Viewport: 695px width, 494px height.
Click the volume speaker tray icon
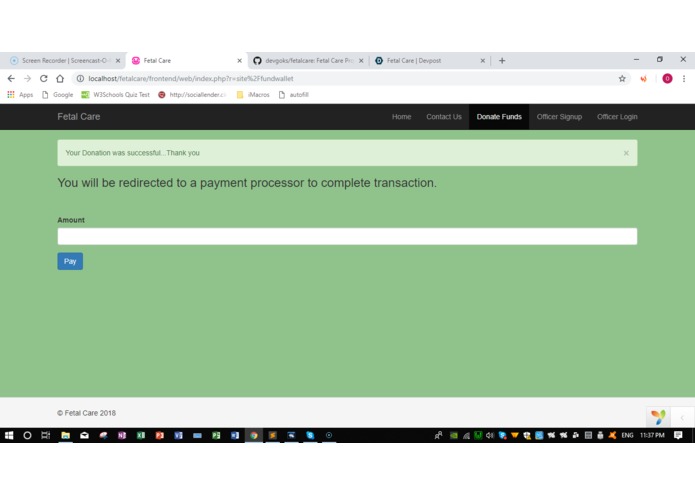coord(490,435)
